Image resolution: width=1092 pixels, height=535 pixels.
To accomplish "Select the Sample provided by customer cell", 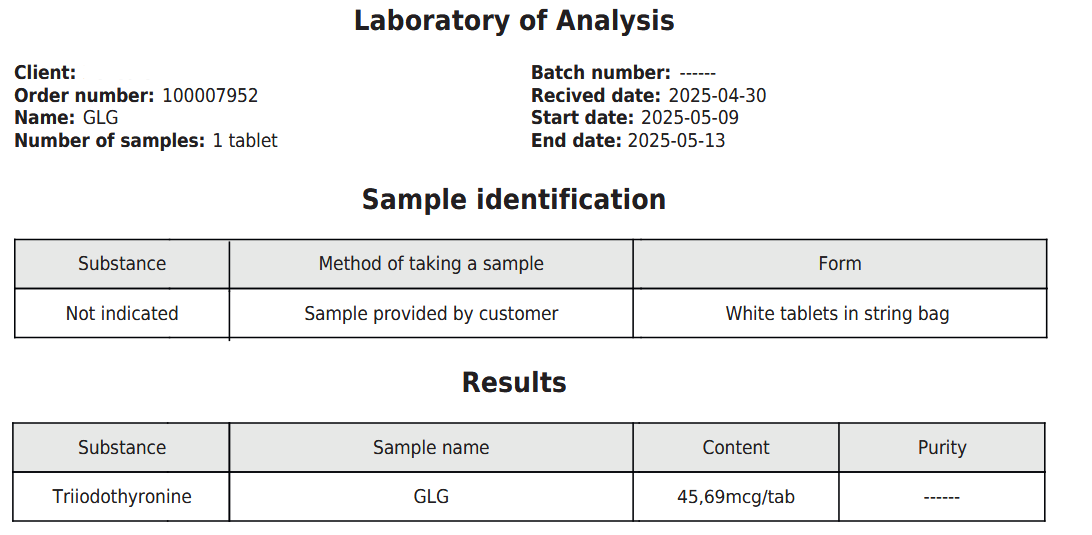I will (x=431, y=313).
